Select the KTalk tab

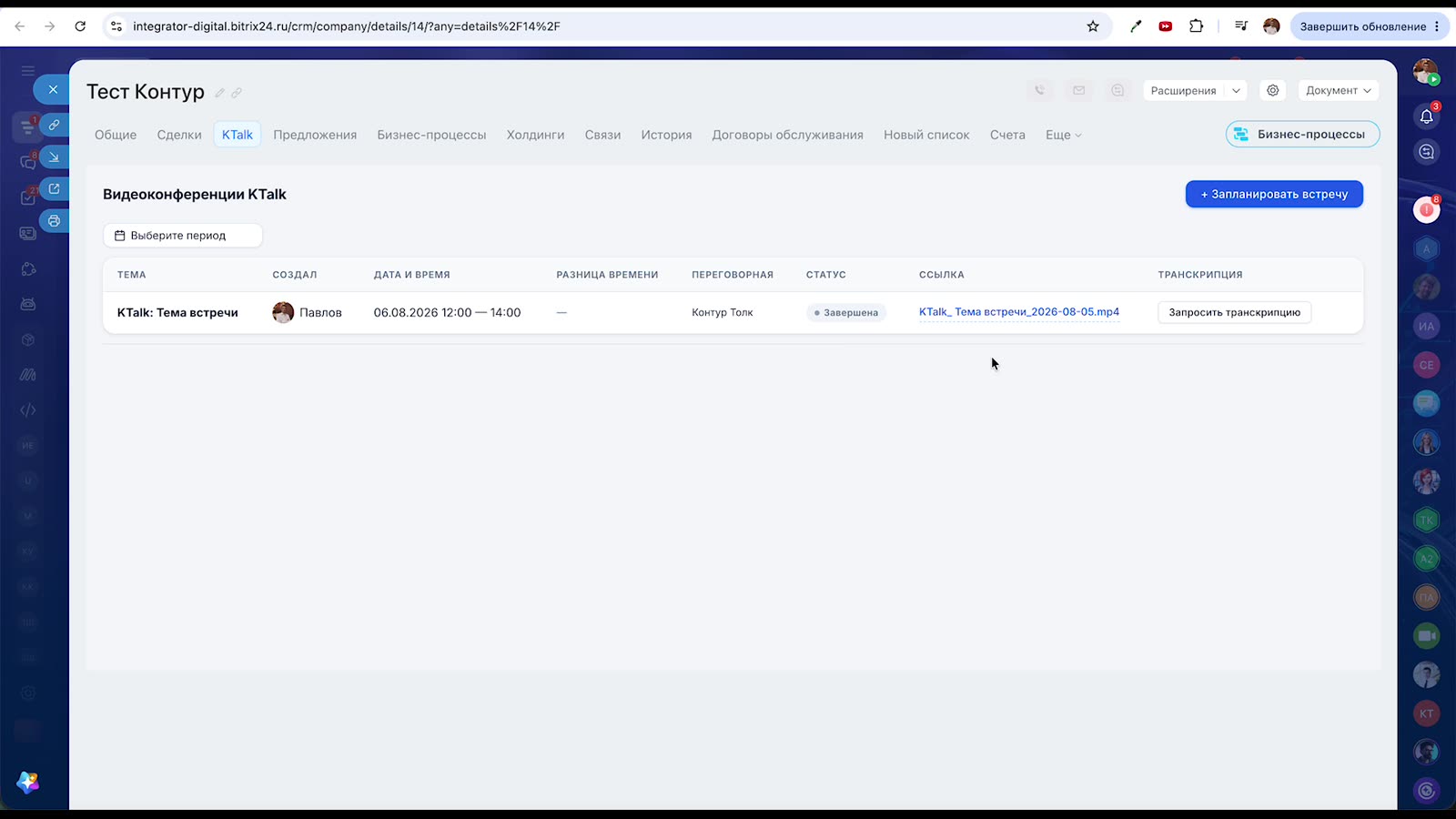[238, 135]
